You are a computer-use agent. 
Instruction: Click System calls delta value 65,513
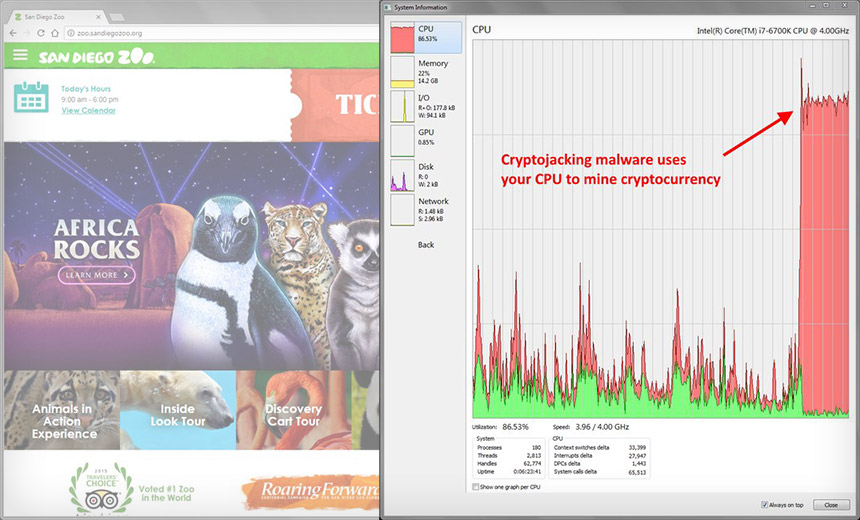coord(637,471)
